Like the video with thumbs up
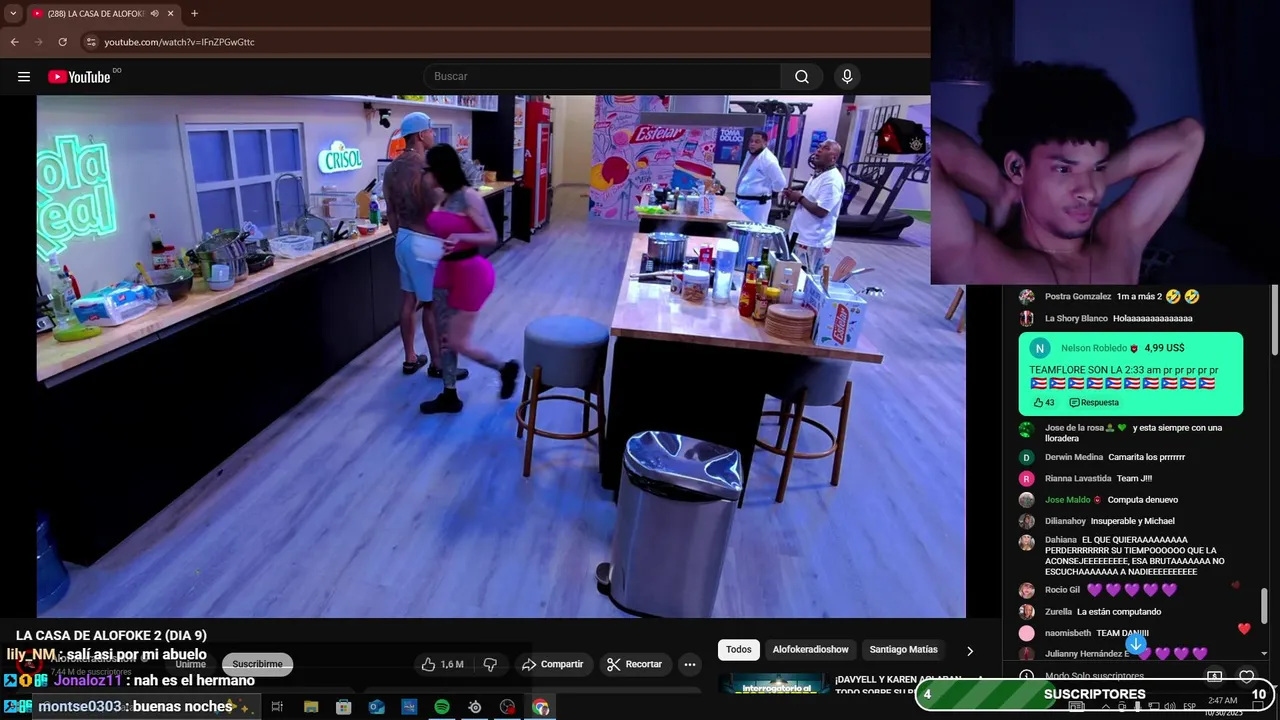 [443, 664]
